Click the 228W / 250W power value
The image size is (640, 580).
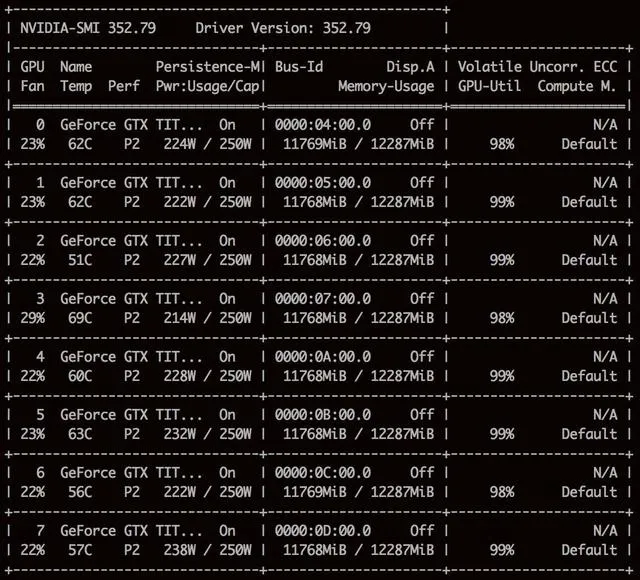(206, 376)
